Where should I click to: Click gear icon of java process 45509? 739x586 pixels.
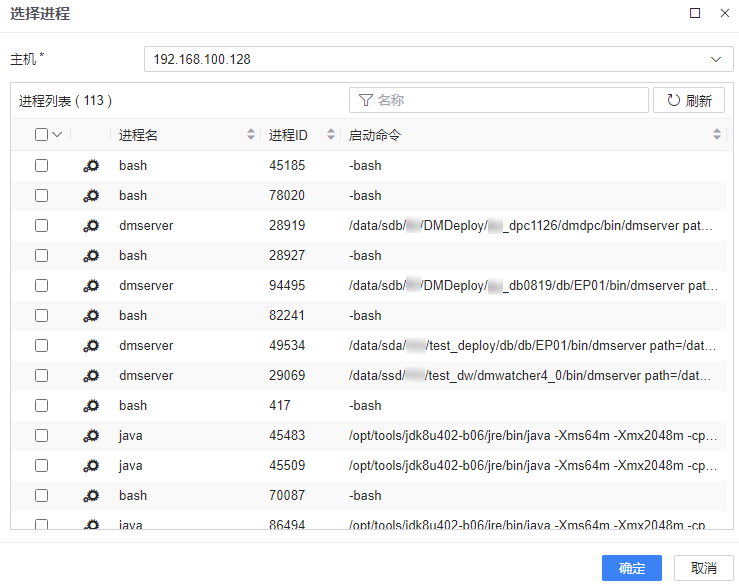tap(91, 466)
